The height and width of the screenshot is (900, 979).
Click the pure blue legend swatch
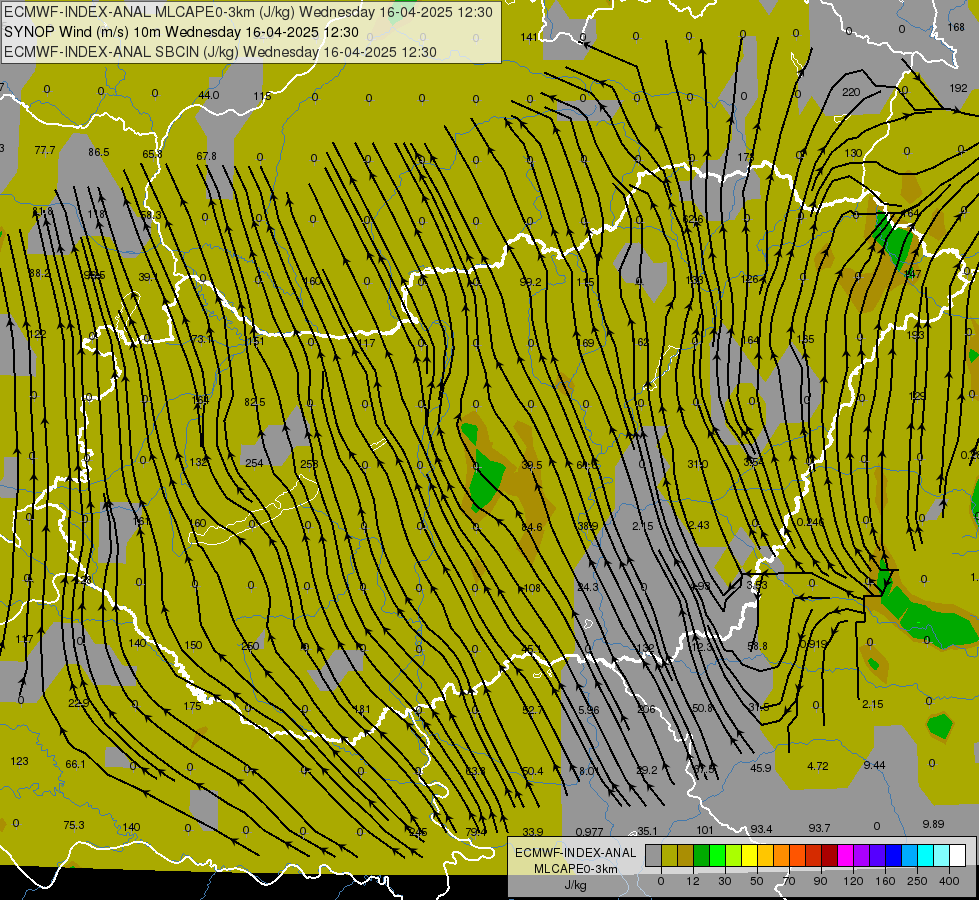pyautogui.click(x=893, y=856)
